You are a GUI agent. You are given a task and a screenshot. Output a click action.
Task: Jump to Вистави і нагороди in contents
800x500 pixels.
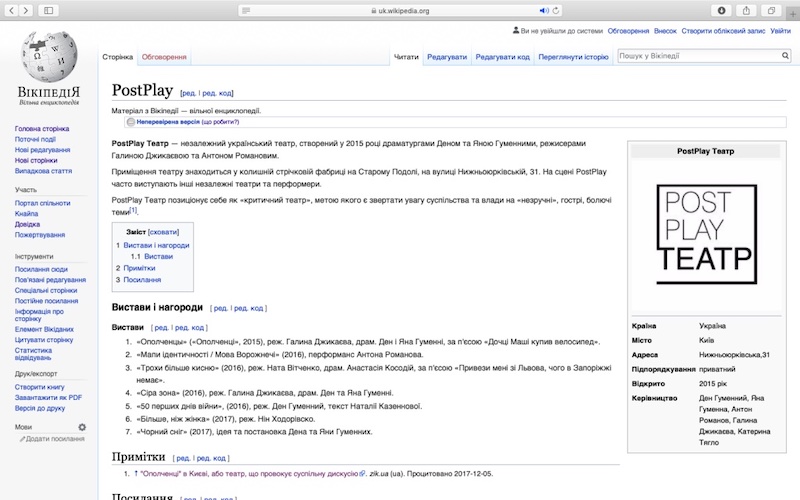coord(156,245)
